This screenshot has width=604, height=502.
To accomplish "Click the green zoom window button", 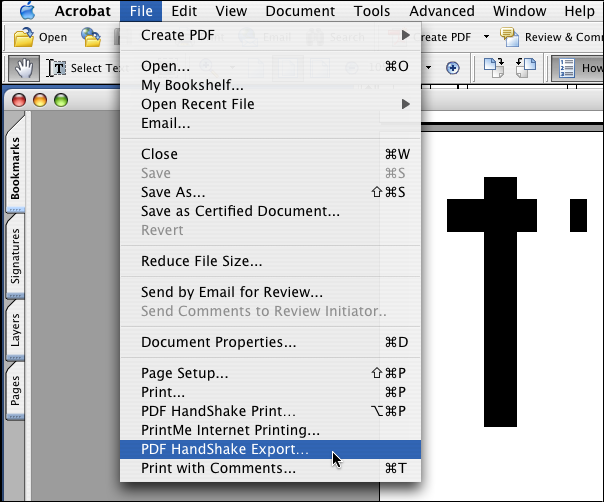I will coord(61,100).
